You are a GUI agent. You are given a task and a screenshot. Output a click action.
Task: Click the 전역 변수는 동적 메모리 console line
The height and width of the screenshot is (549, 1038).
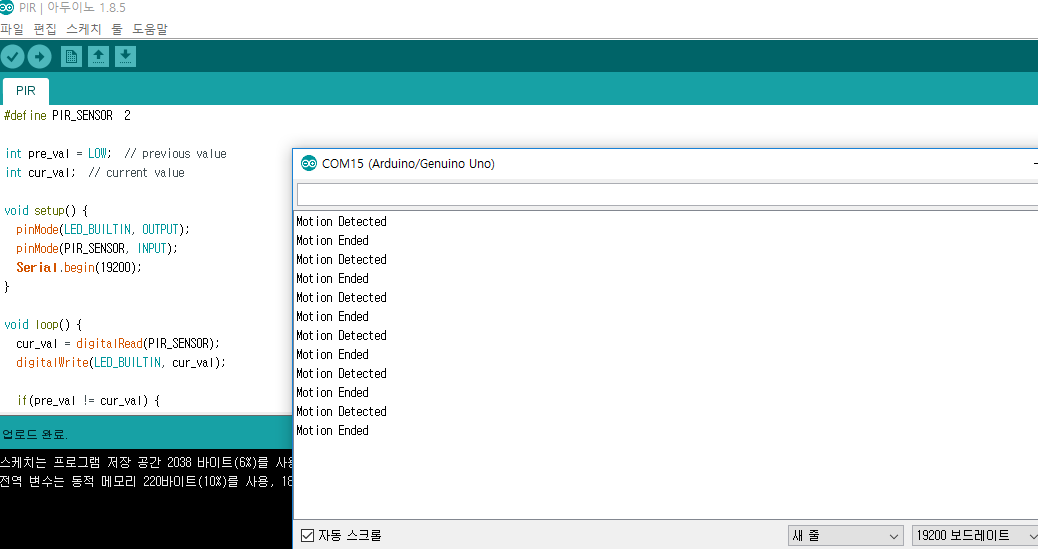pyautogui.click(x=146, y=481)
